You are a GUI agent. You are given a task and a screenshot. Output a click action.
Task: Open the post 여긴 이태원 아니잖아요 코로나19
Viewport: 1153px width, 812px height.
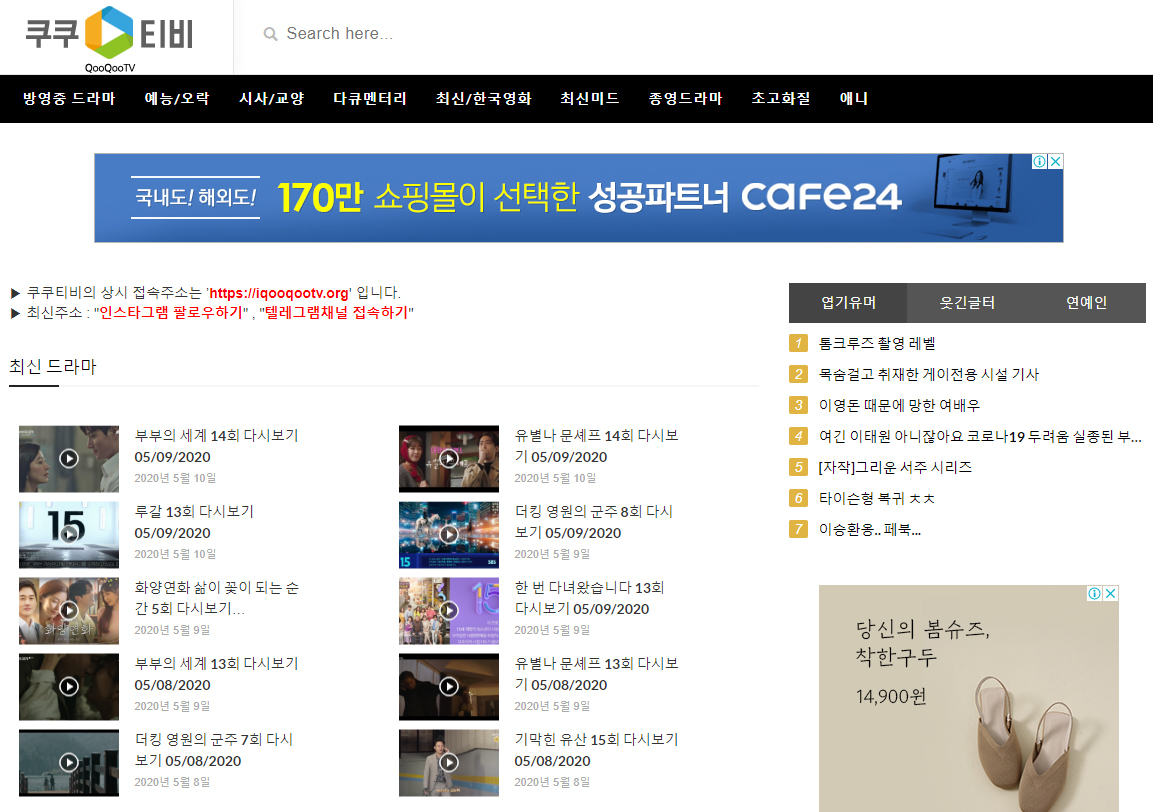[x=979, y=436]
